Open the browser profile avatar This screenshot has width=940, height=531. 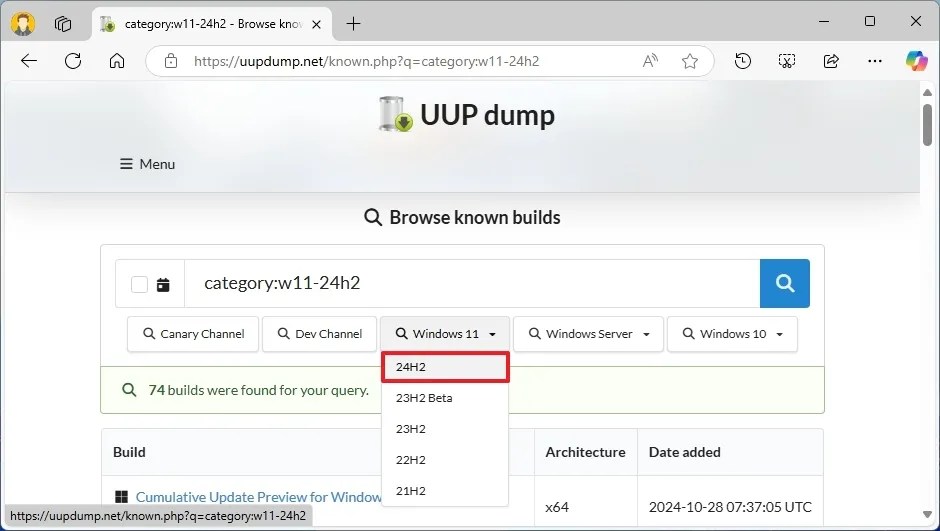[x=23, y=24]
